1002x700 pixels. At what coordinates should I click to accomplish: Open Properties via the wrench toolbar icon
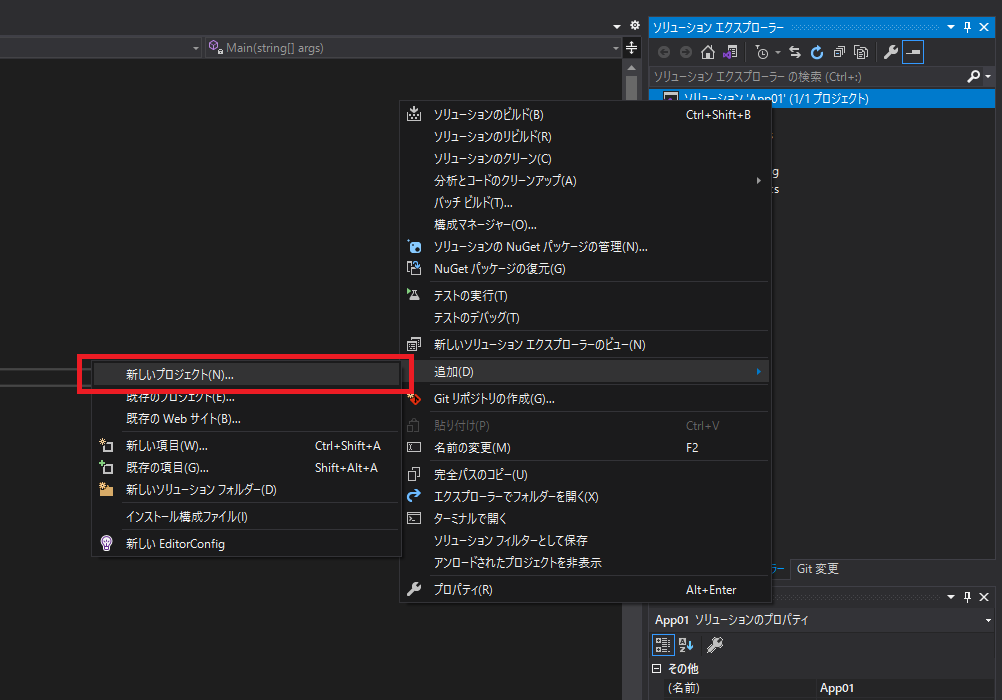pyautogui.click(x=890, y=53)
